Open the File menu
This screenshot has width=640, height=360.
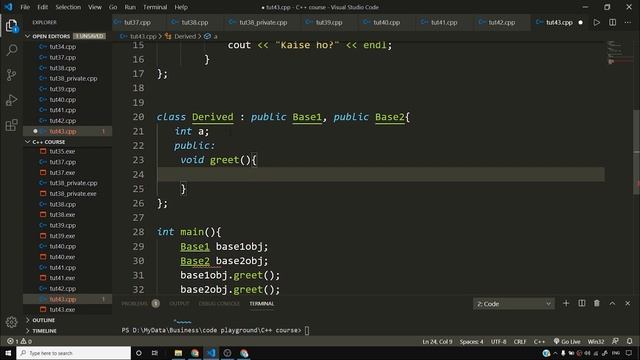pos(25,7)
